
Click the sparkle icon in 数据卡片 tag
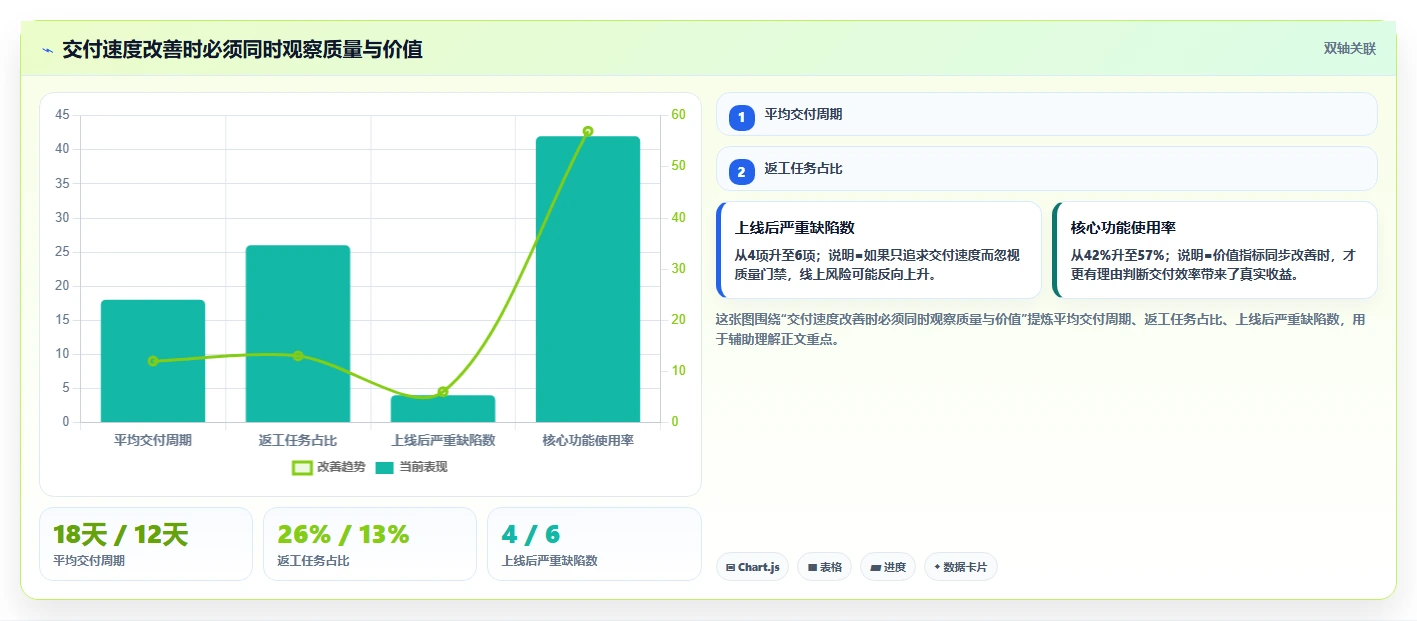pyautogui.click(x=937, y=567)
